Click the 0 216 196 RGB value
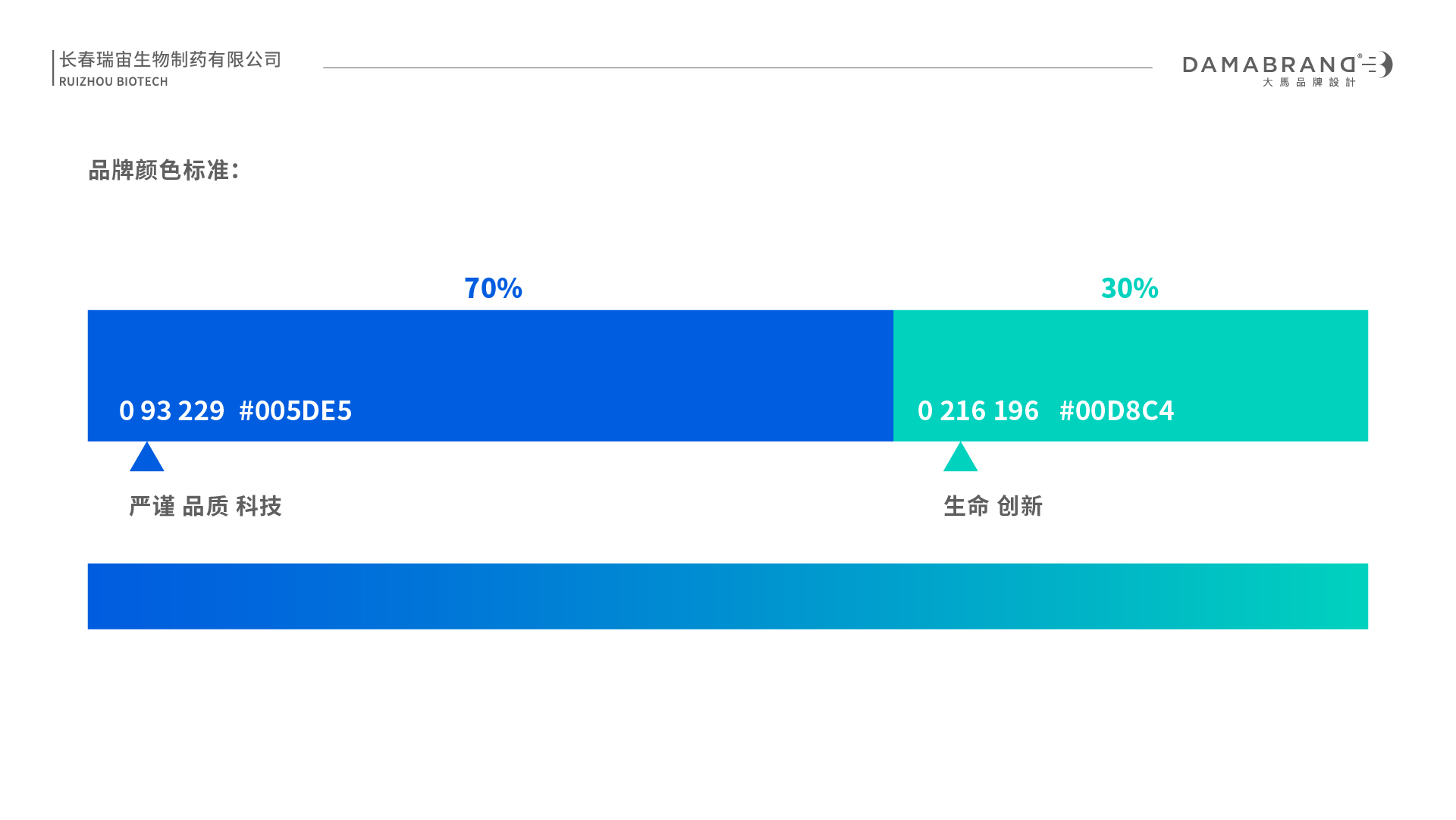This screenshot has height=820, width=1456. pyautogui.click(x=978, y=410)
